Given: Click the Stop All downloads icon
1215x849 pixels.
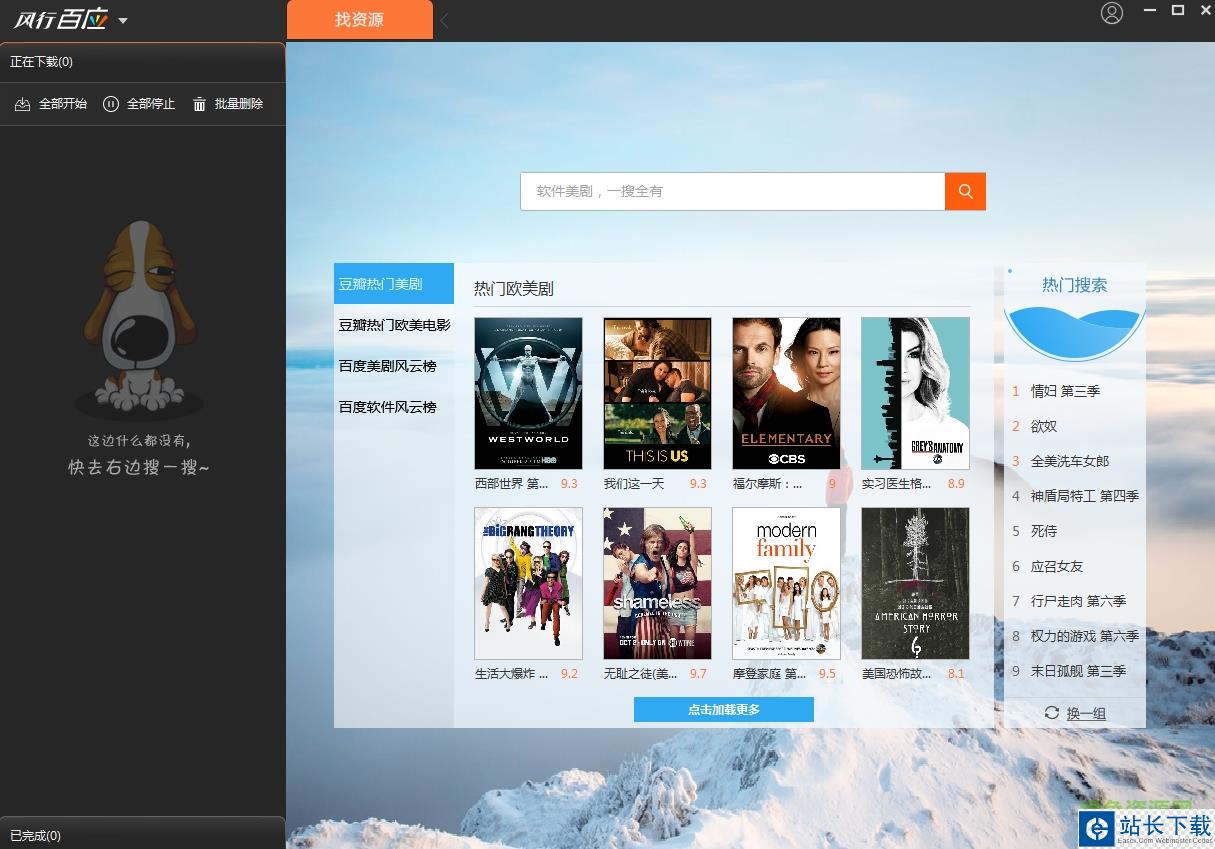Looking at the screenshot, I should click(111, 104).
